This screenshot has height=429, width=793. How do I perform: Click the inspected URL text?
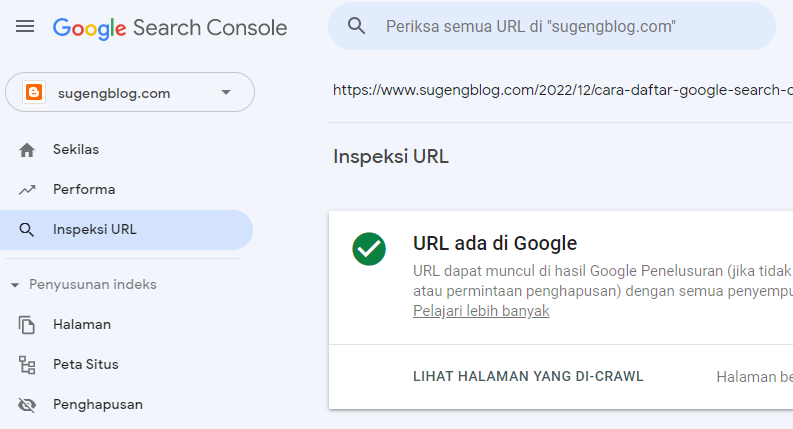[560, 90]
